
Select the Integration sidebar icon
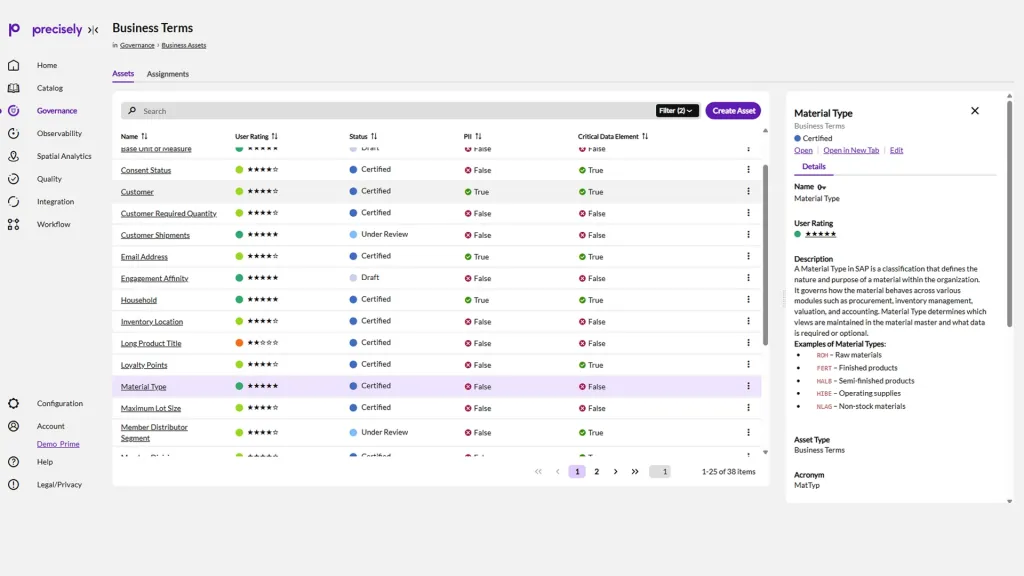[12, 201]
